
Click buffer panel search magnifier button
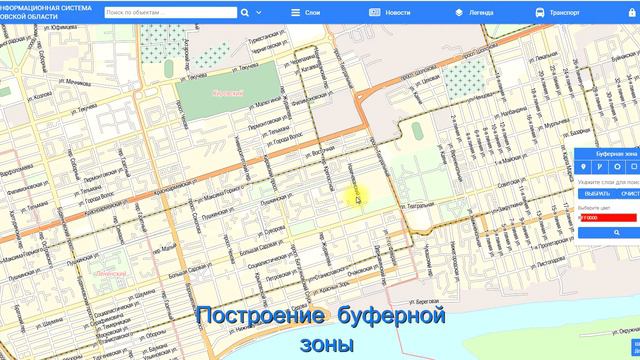click(616, 233)
